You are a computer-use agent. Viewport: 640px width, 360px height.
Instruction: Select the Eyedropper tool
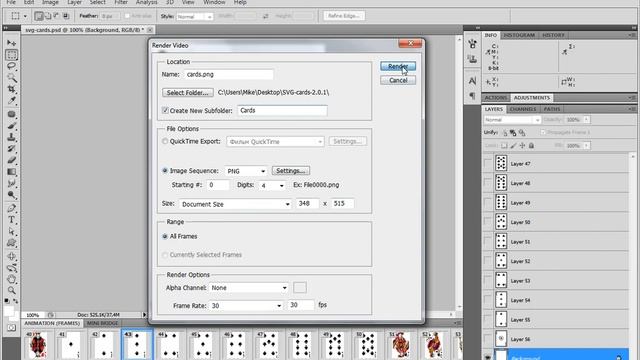(x=11, y=100)
